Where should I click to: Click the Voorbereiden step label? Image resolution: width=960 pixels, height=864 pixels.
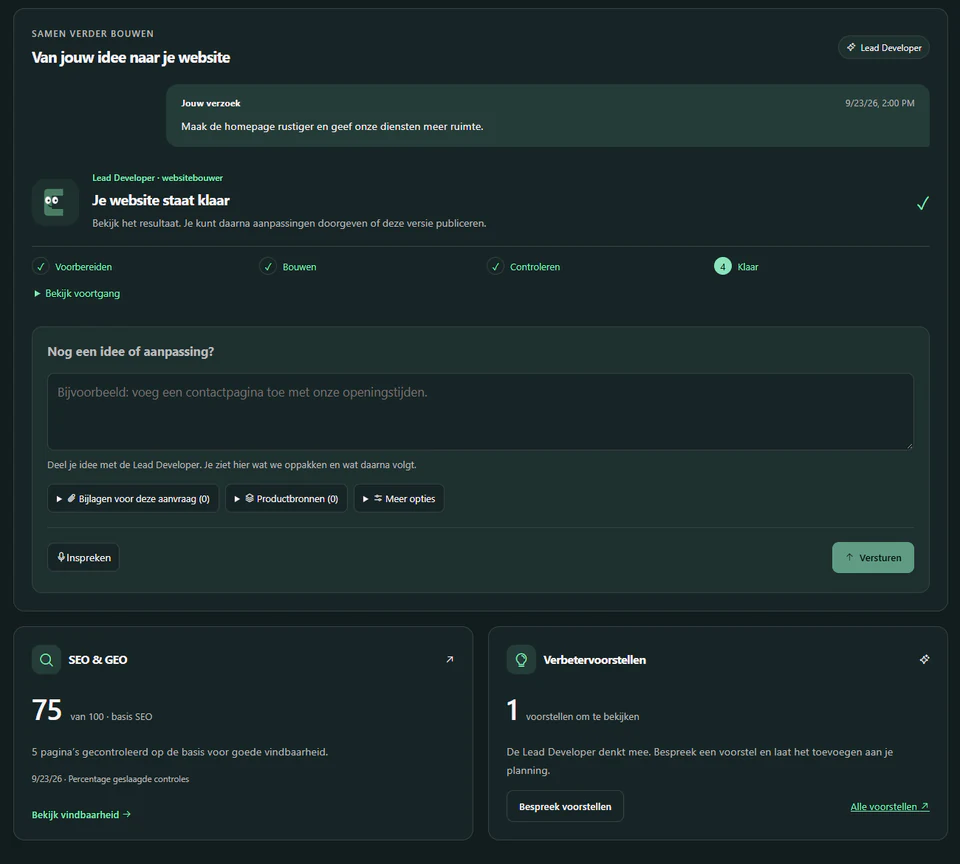pyautogui.click(x=83, y=267)
